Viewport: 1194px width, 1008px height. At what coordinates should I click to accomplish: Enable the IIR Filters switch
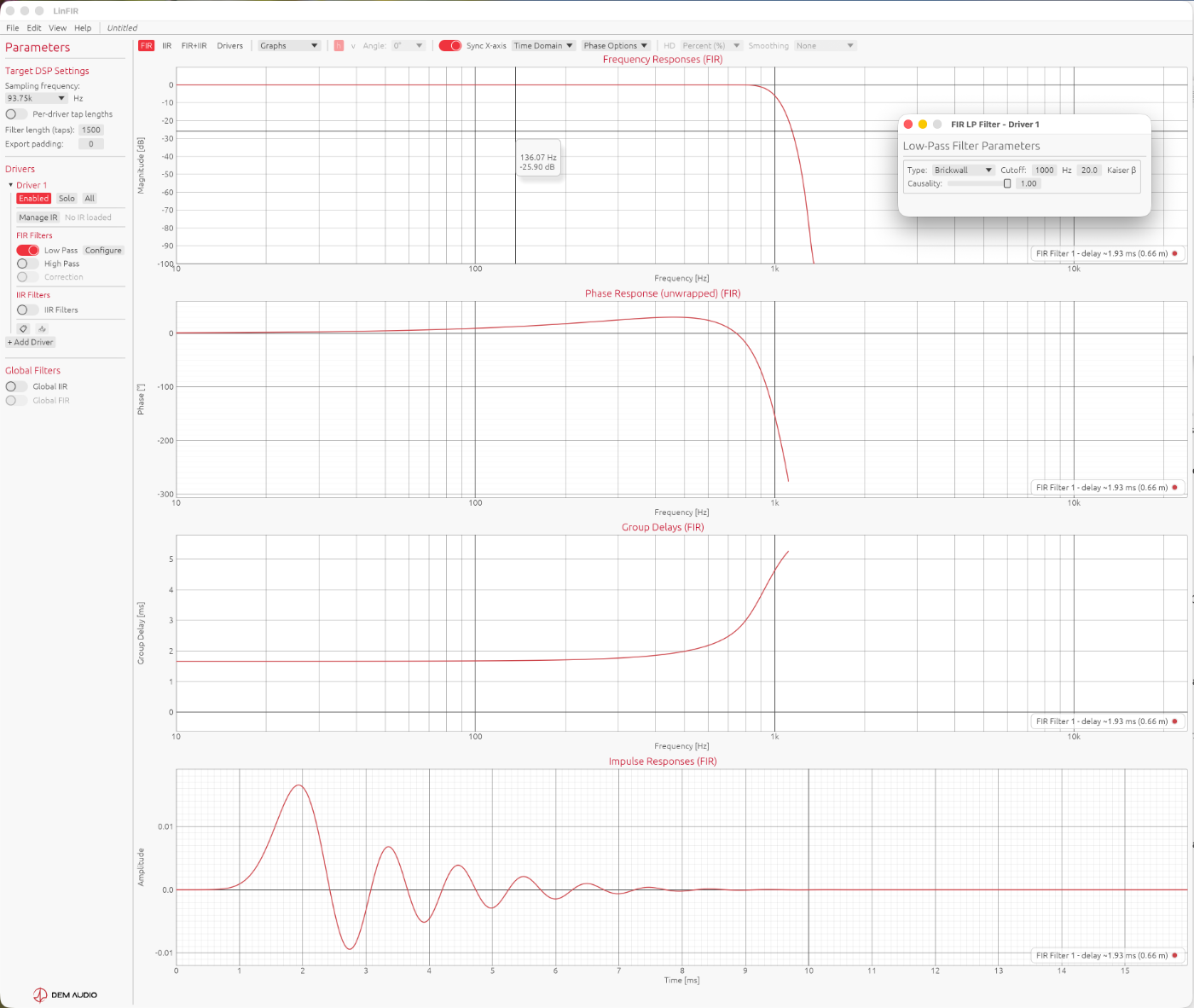coord(27,310)
